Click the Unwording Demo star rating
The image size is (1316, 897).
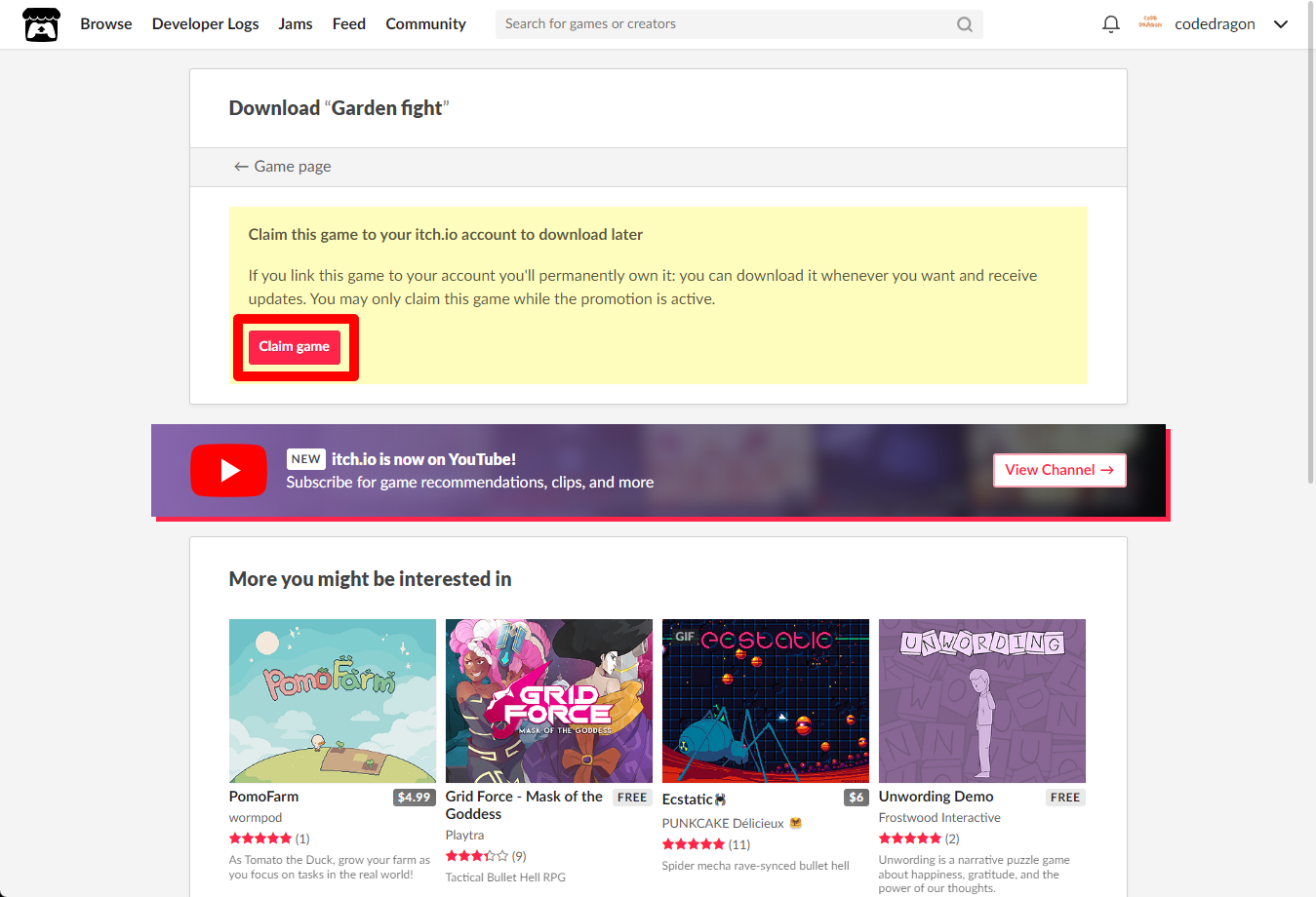tap(910, 838)
